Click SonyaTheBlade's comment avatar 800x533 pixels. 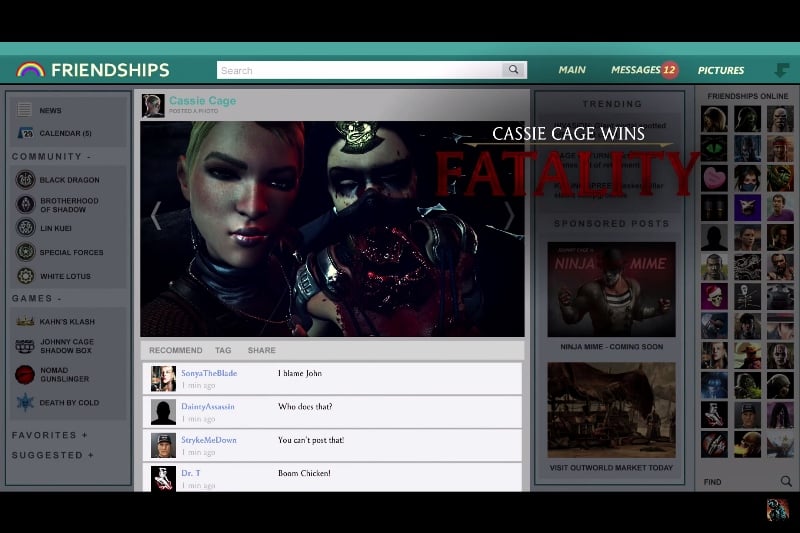pos(163,378)
